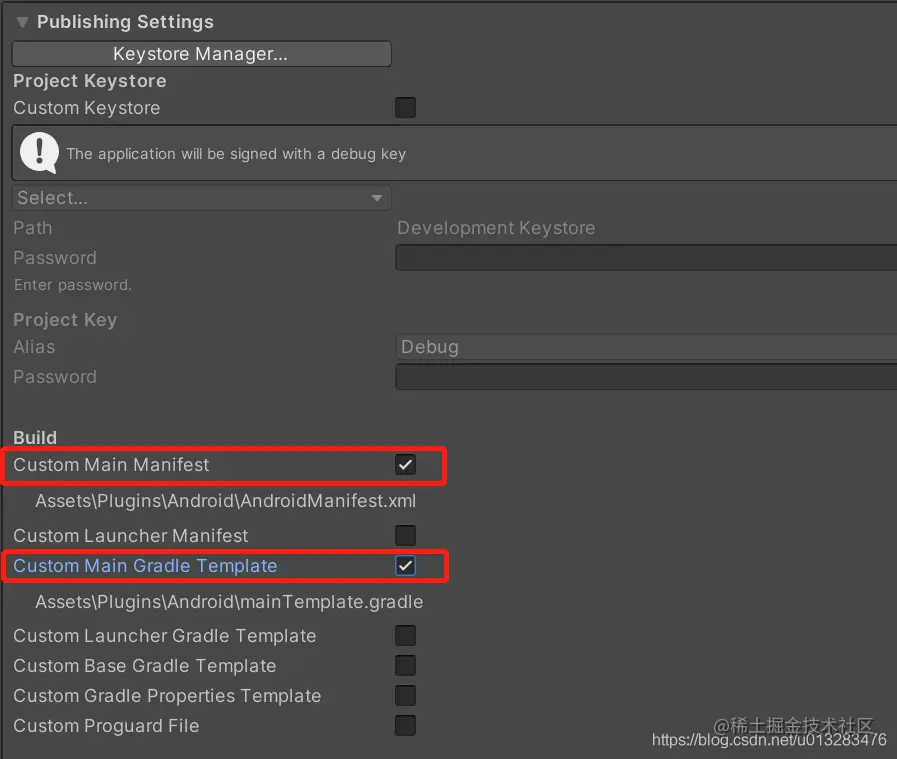
Task: Enable the Custom Keystore checkbox
Action: 405,108
